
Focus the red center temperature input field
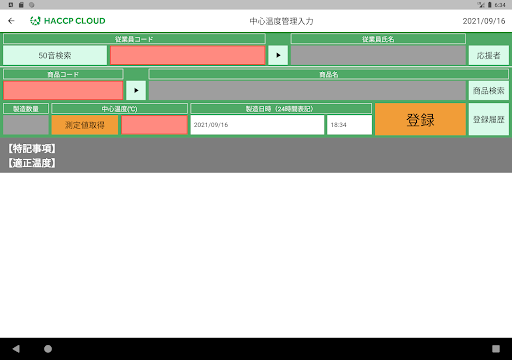(x=154, y=125)
